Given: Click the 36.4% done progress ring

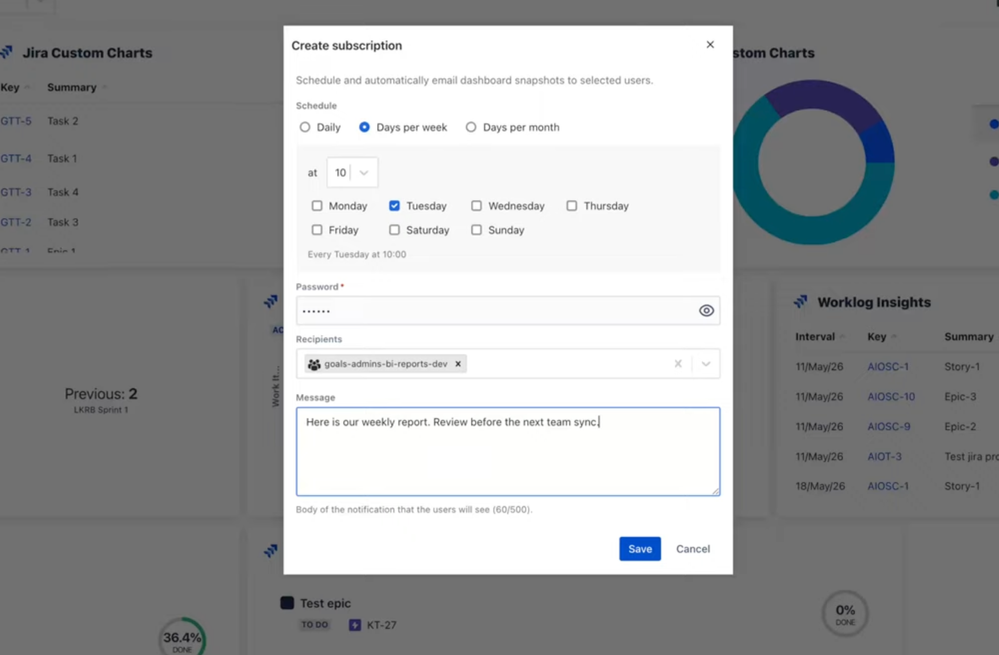Looking at the screenshot, I should pyautogui.click(x=182, y=637).
